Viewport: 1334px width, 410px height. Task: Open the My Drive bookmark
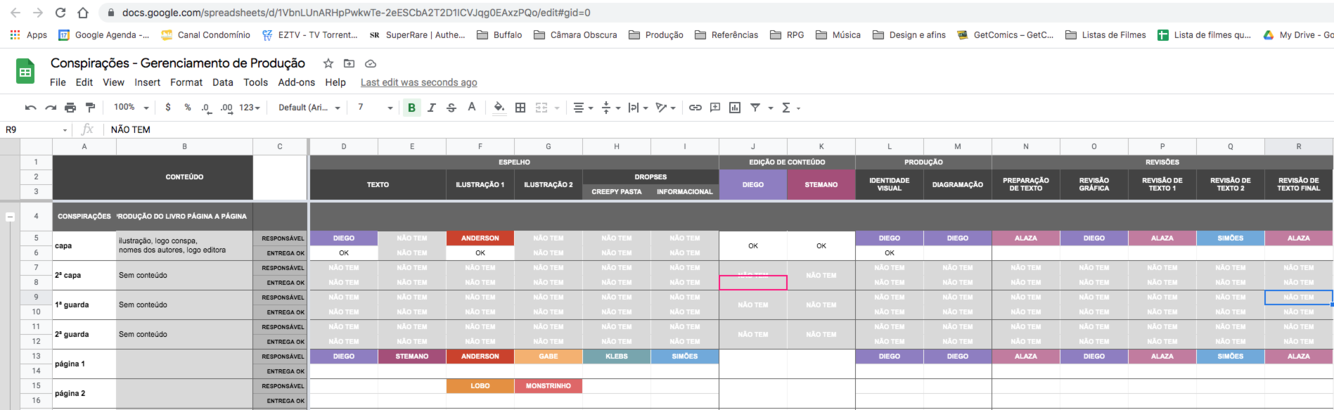tap(1298, 35)
